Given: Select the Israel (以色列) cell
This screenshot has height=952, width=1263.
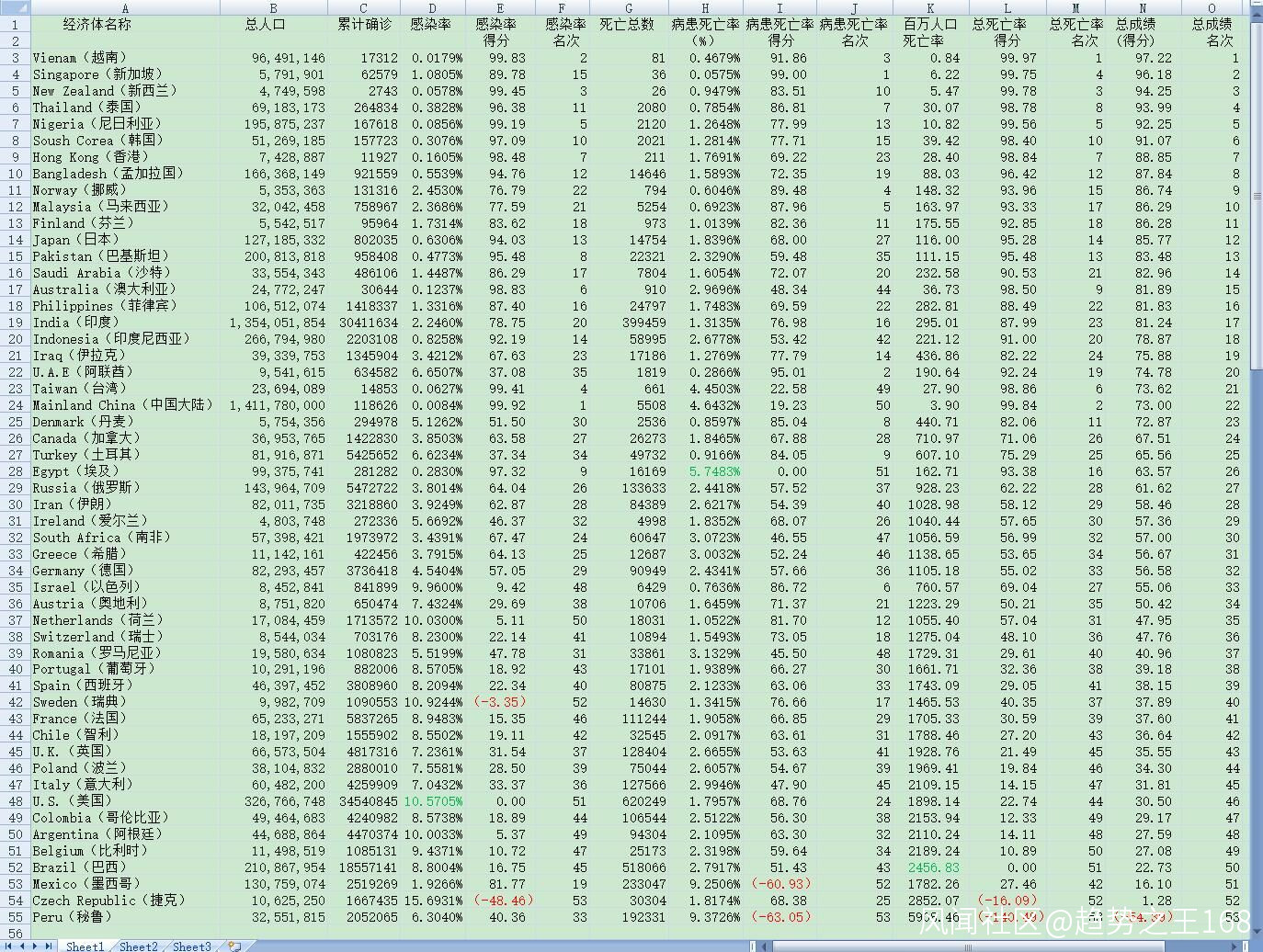Looking at the screenshot, I should 125,587.
